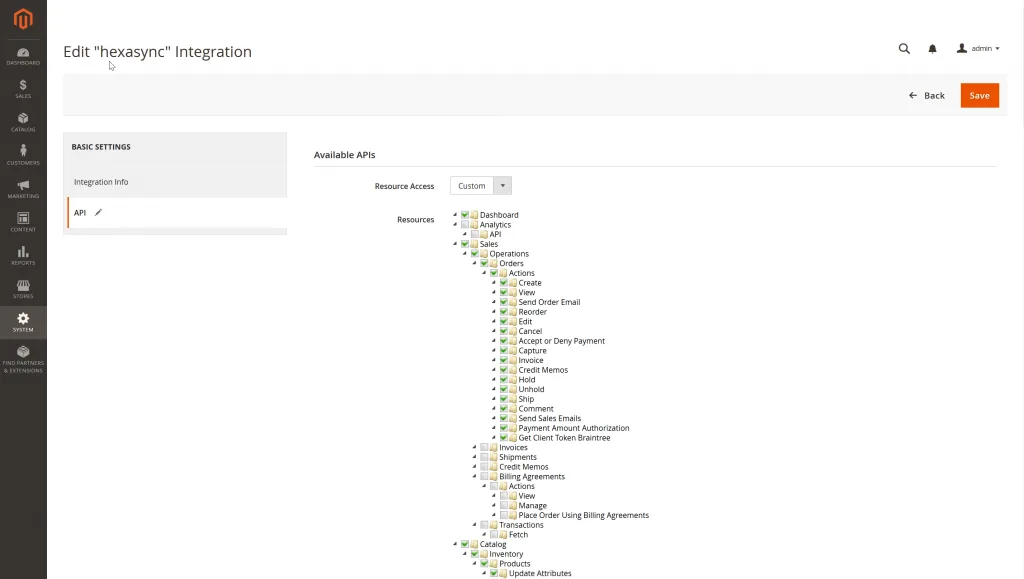Go back with the Back button
The width and height of the screenshot is (1024, 579).
(x=927, y=95)
